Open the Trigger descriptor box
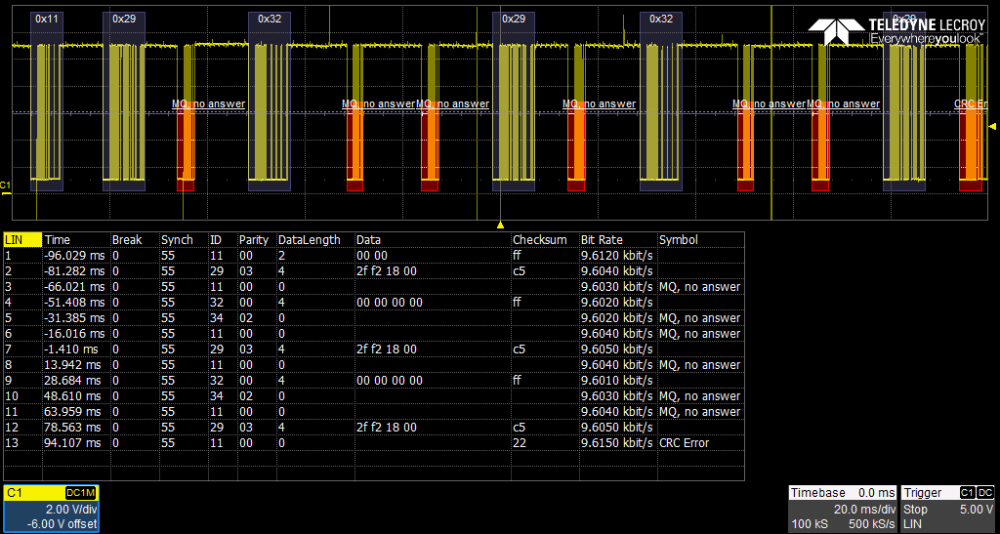Viewport: 1000px width, 534px height. coord(947,509)
